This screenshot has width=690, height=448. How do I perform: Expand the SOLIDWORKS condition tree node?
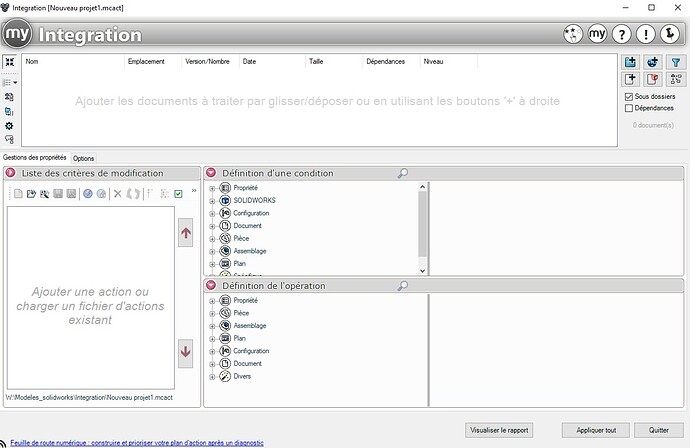point(212,200)
